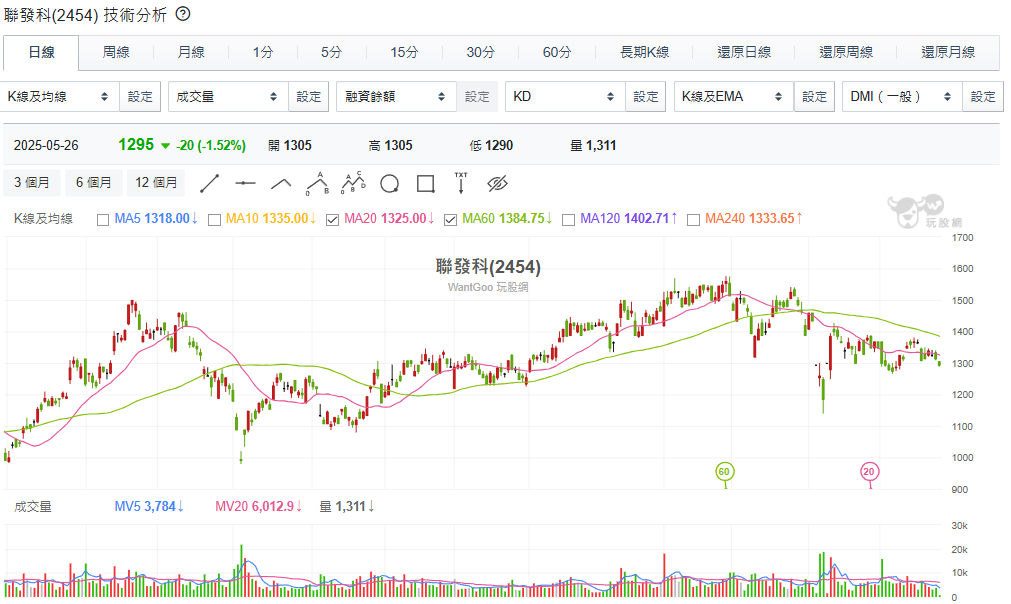
Task: Expand the KD indicator dropdown
Action: (564, 97)
